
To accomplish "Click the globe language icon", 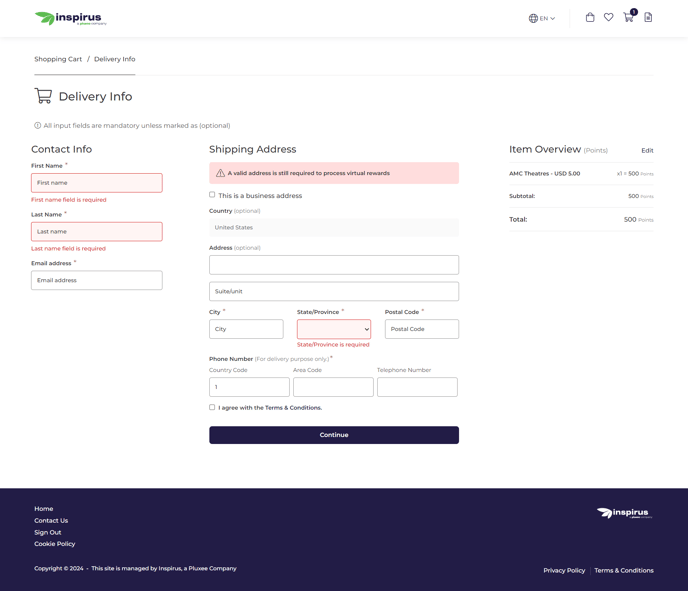I will tap(533, 18).
